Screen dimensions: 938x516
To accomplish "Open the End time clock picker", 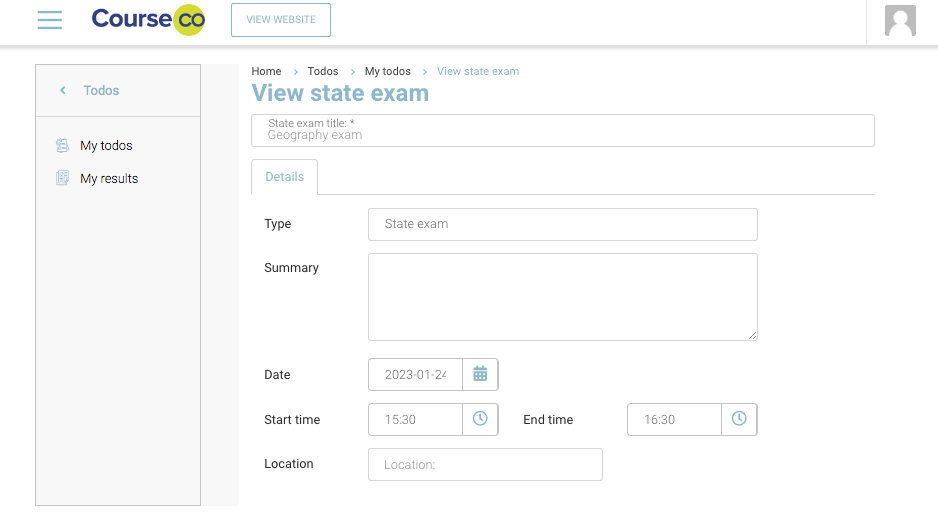I will [x=739, y=419].
